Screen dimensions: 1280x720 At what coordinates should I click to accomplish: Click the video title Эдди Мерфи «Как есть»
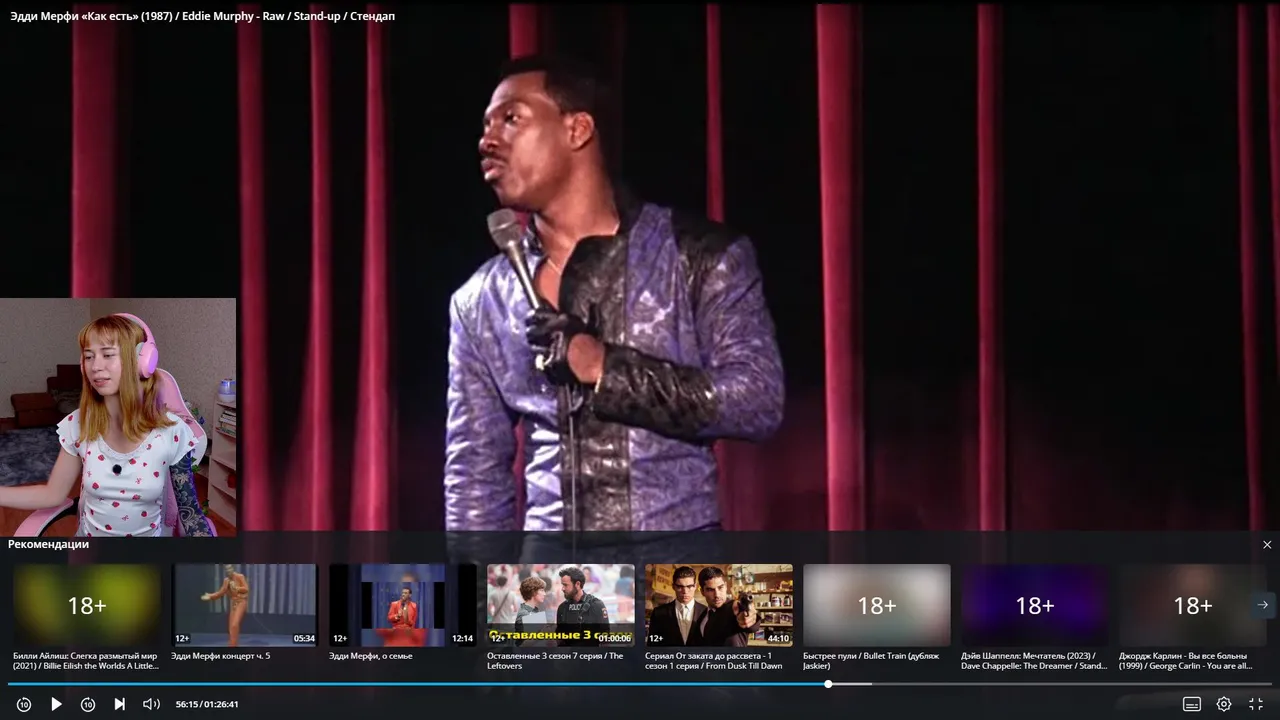pyautogui.click(x=202, y=16)
